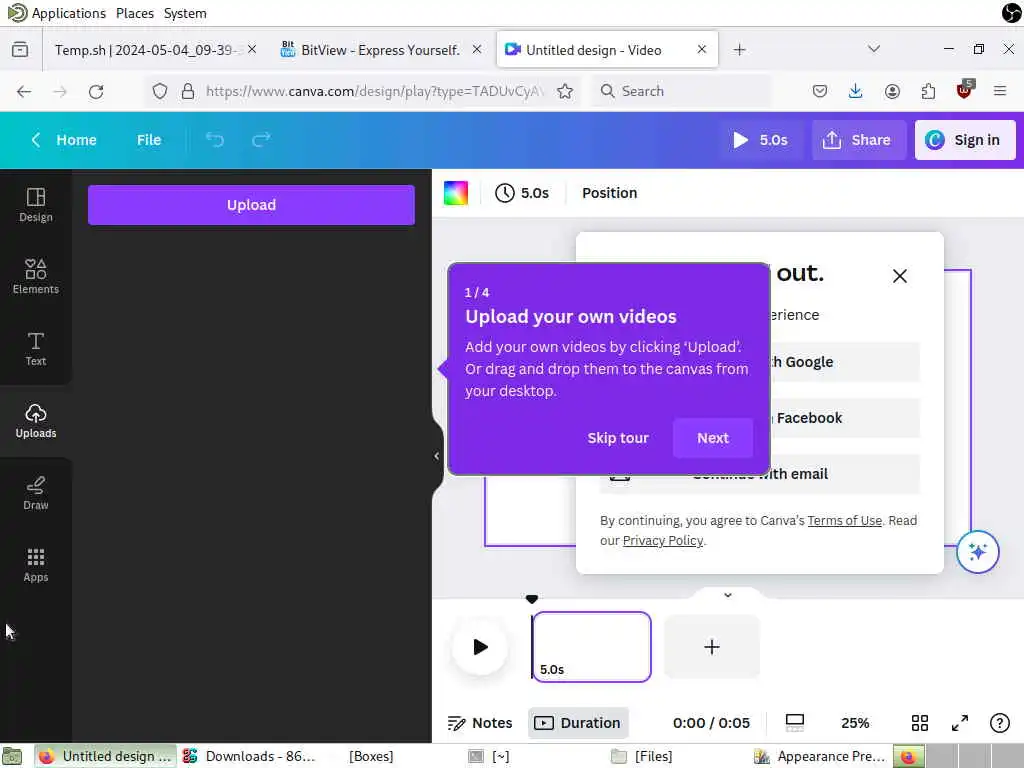Open the uBlock Origin shield icon
This screenshot has width=1024, height=768.
[x=964, y=90]
